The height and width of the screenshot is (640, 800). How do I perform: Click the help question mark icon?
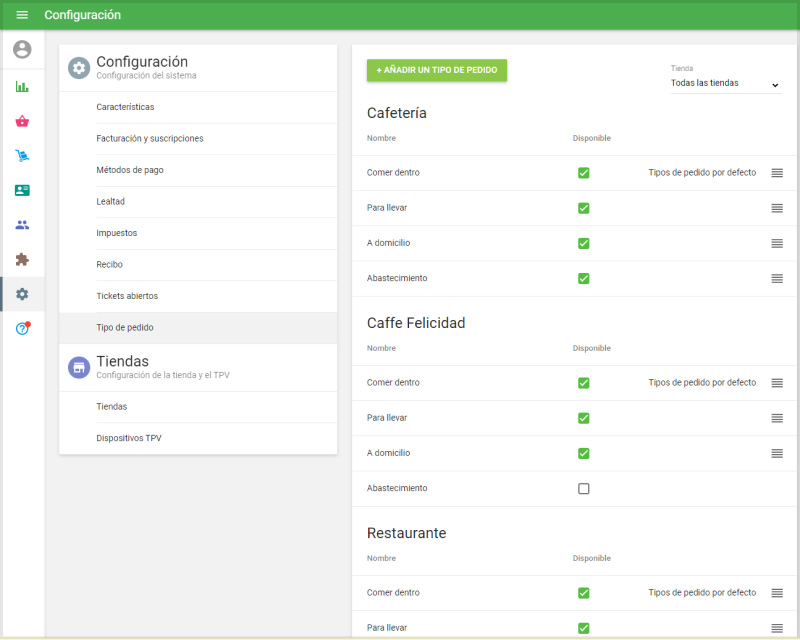coord(22,329)
